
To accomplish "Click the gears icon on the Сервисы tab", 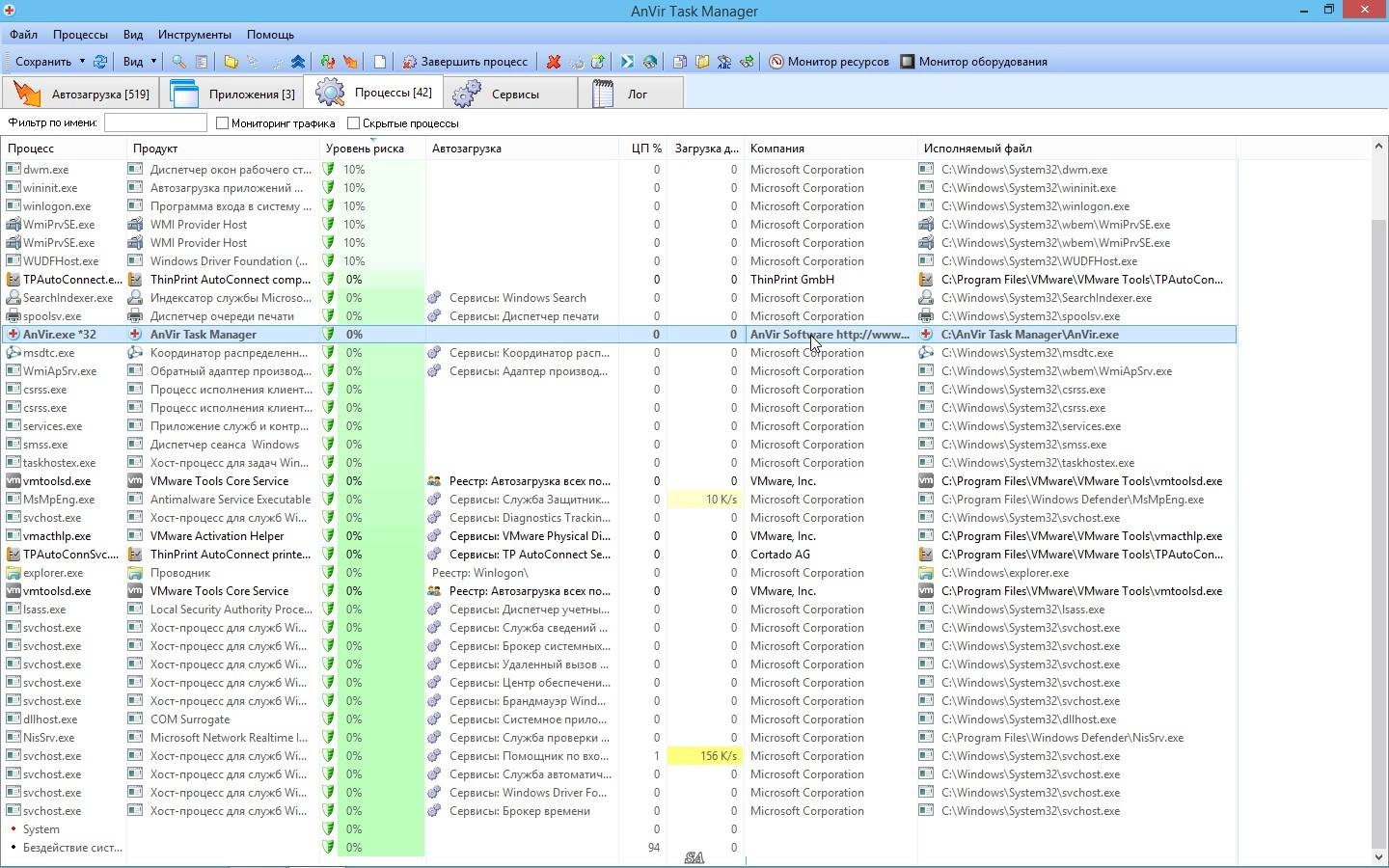I will point(467,94).
